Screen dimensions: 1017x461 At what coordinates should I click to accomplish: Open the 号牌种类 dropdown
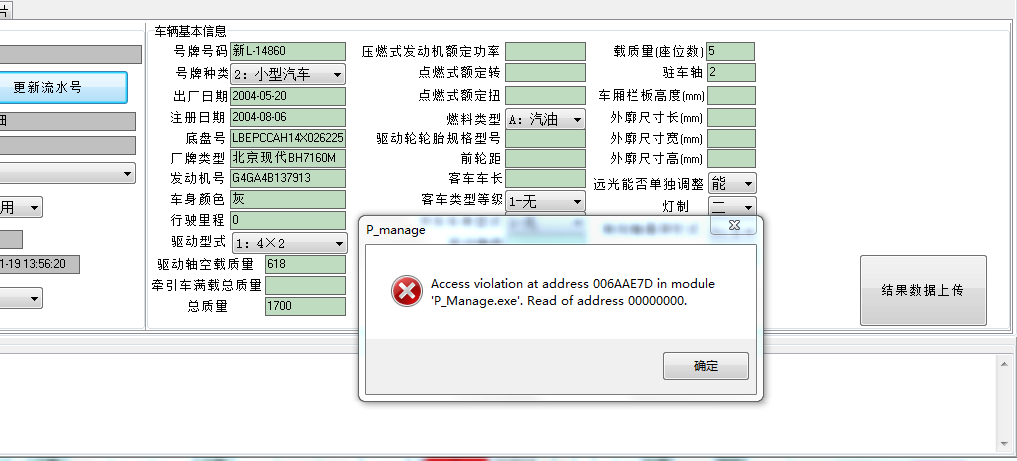pos(288,75)
